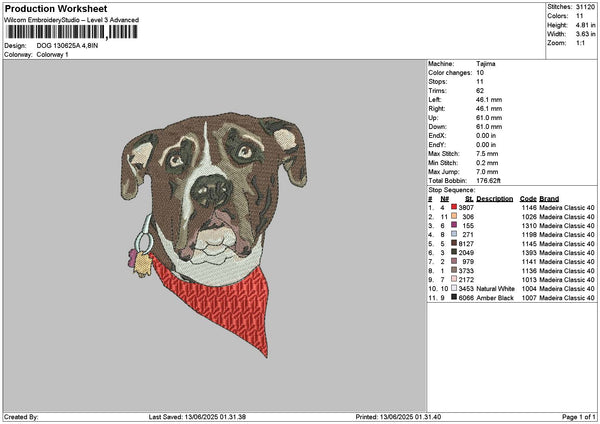Screen dimensions: 600x424
Task: Click the pale pink swatch beside 2172
Action: [x=454, y=279]
